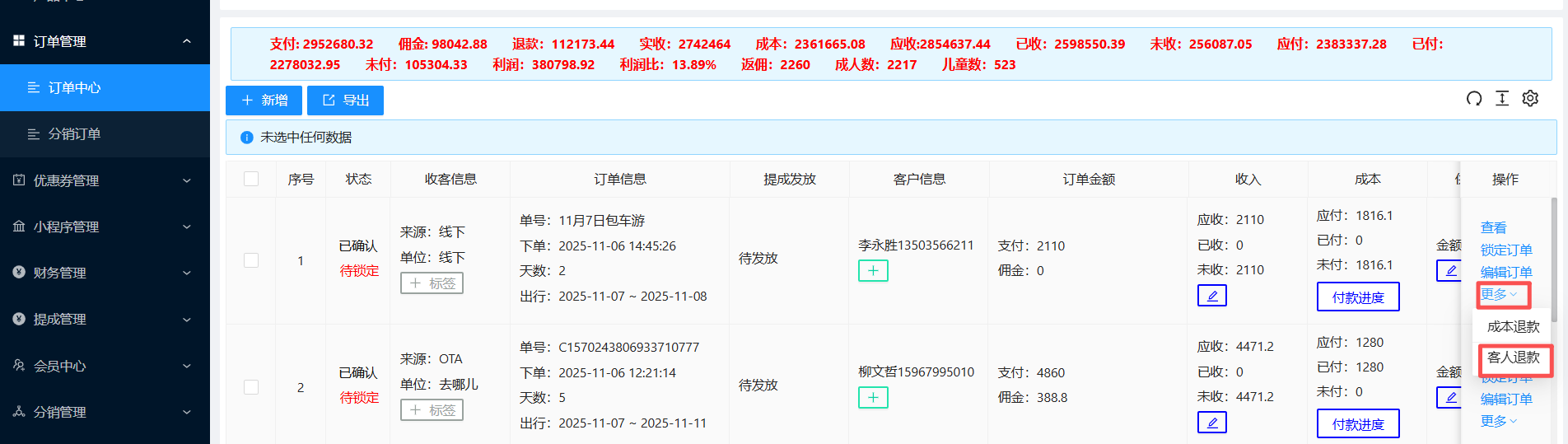
Task: Click the info icon beside 未选中任何数据
Action: [246, 138]
